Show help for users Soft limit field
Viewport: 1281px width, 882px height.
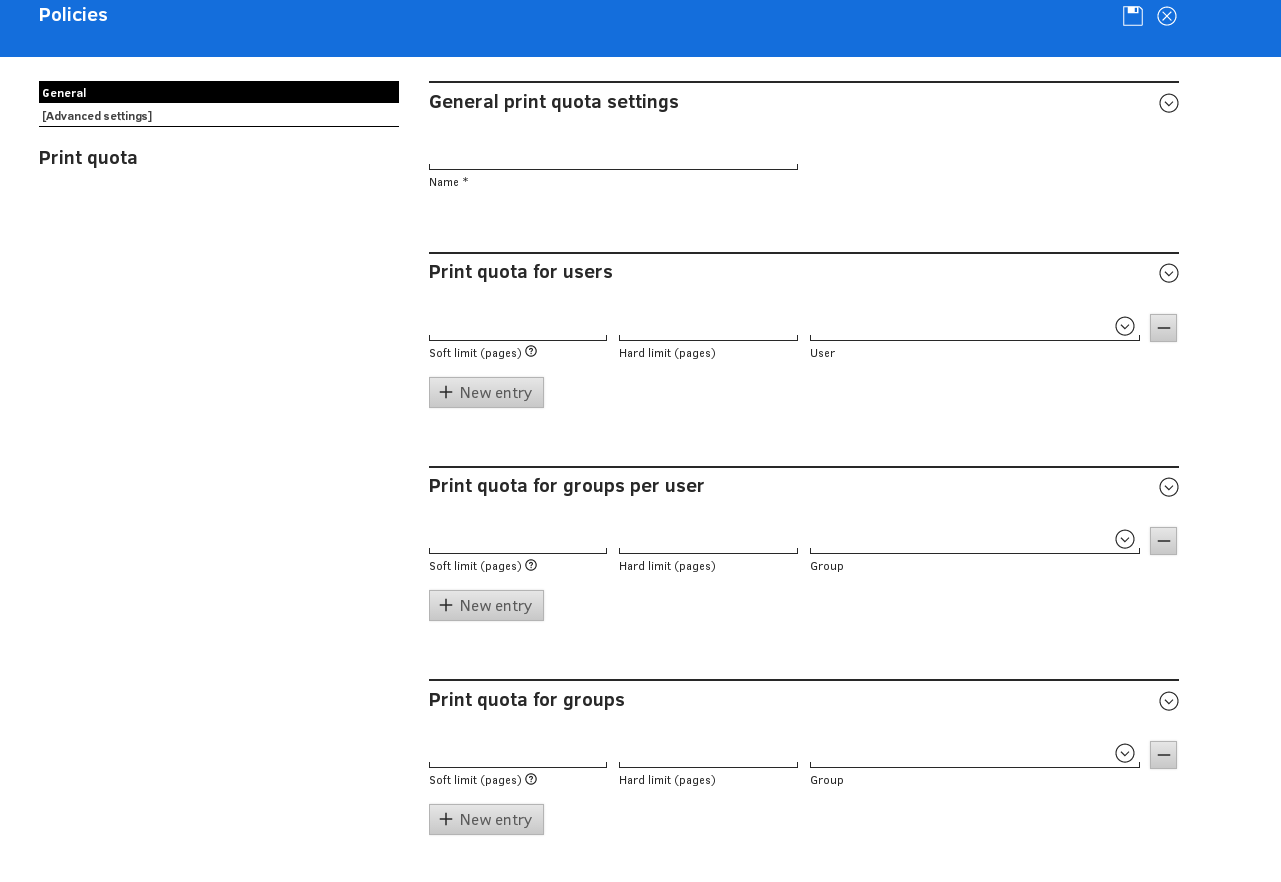coord(531,351)
